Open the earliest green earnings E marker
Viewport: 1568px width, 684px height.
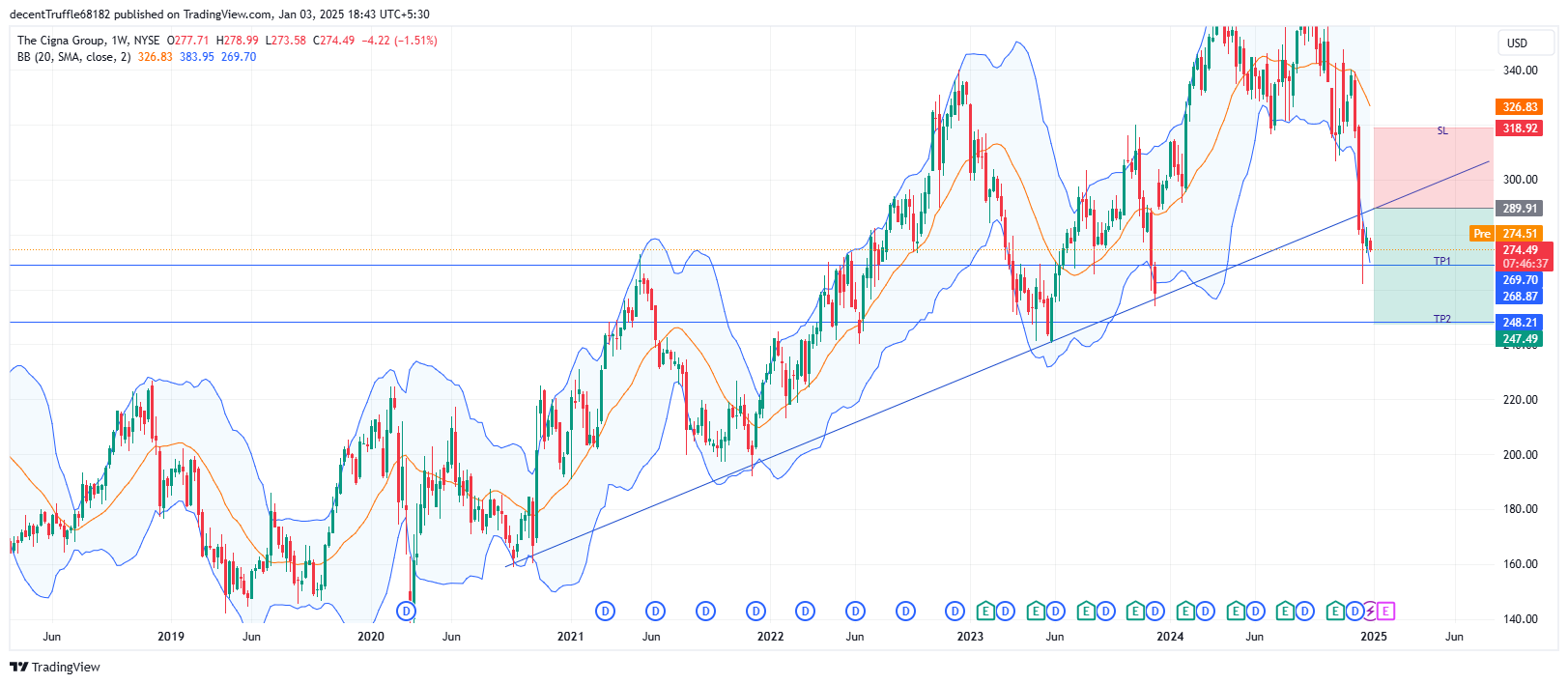[x=984, y=611]
